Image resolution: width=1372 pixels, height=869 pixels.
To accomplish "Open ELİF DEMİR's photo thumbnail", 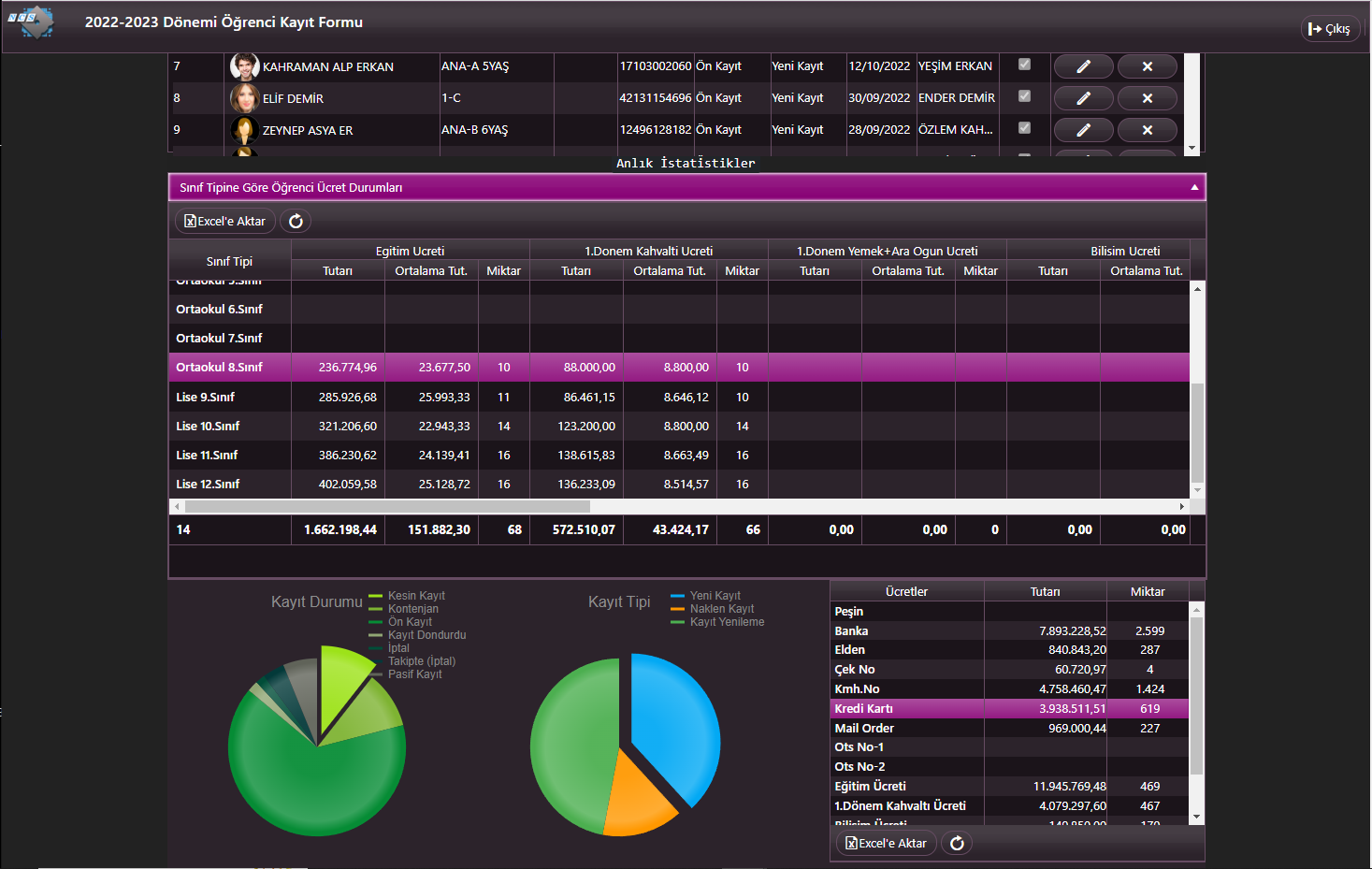I will (x=245, y=98).
